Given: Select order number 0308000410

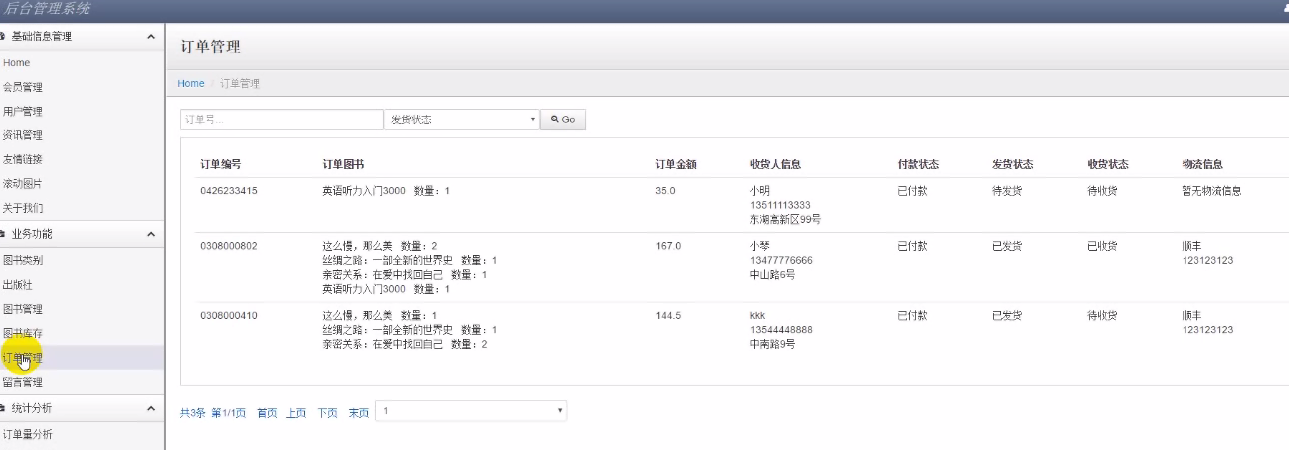Looking at the screenshot, I should pyautogui.click(x=229, y=316).
